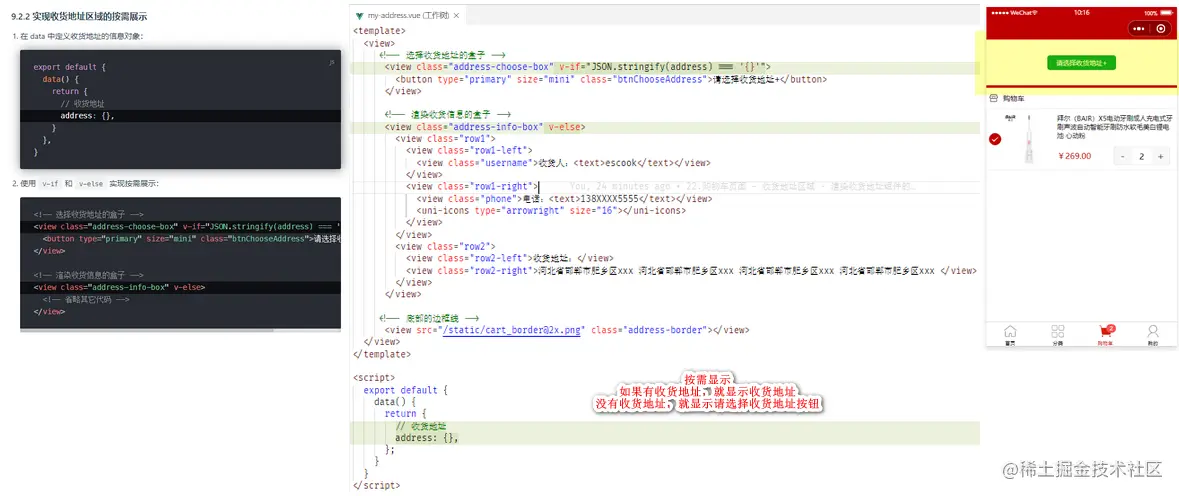Viewport: 1179px width, 496px height.
Task: Tap the green 请选择收货地址+ button in phone preview
Action: click(1081, 62)
